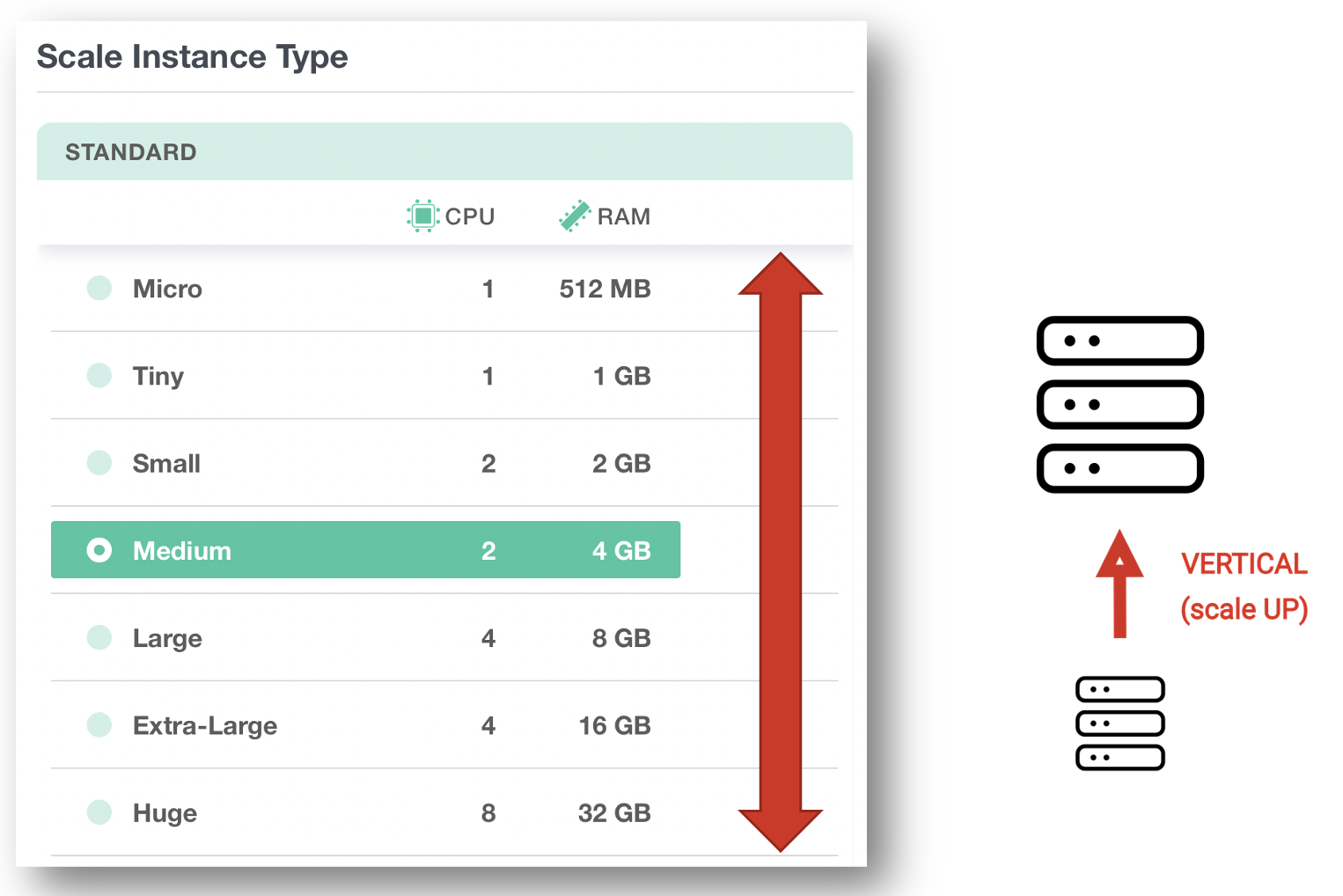The height and width of the screenshot is (896, 1343).
Task: Select the Tiny instance radio button
Action: coord(99,375)
